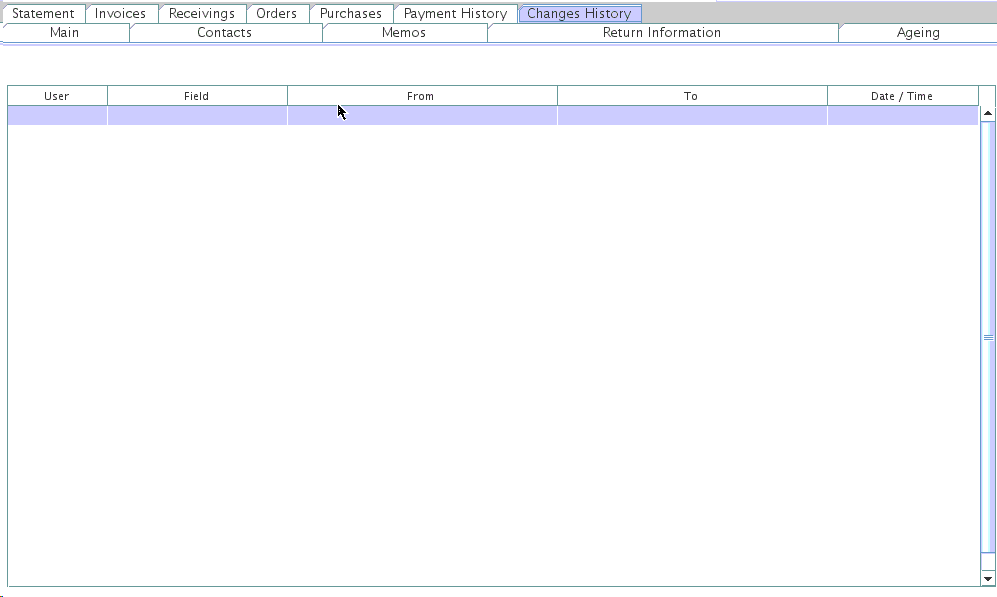Select the Memos tab

(404, 33)
